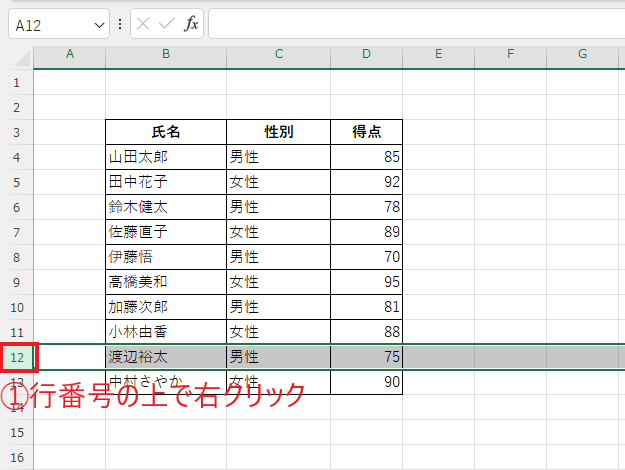Click the score cell 95

click(366, 282)
